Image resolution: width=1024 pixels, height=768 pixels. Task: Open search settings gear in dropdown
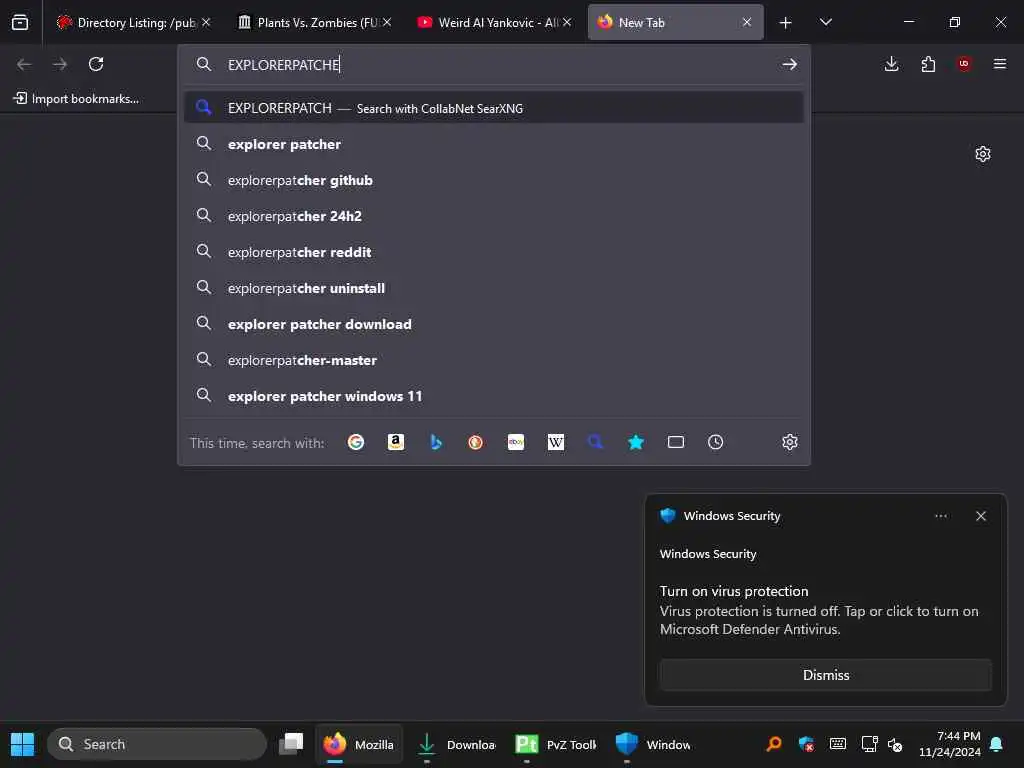click(x=790, y=442)
